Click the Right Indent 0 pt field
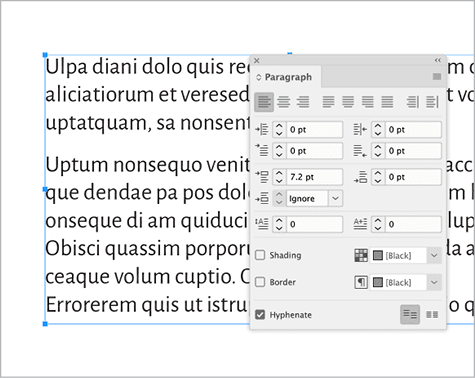 (413, 129)
